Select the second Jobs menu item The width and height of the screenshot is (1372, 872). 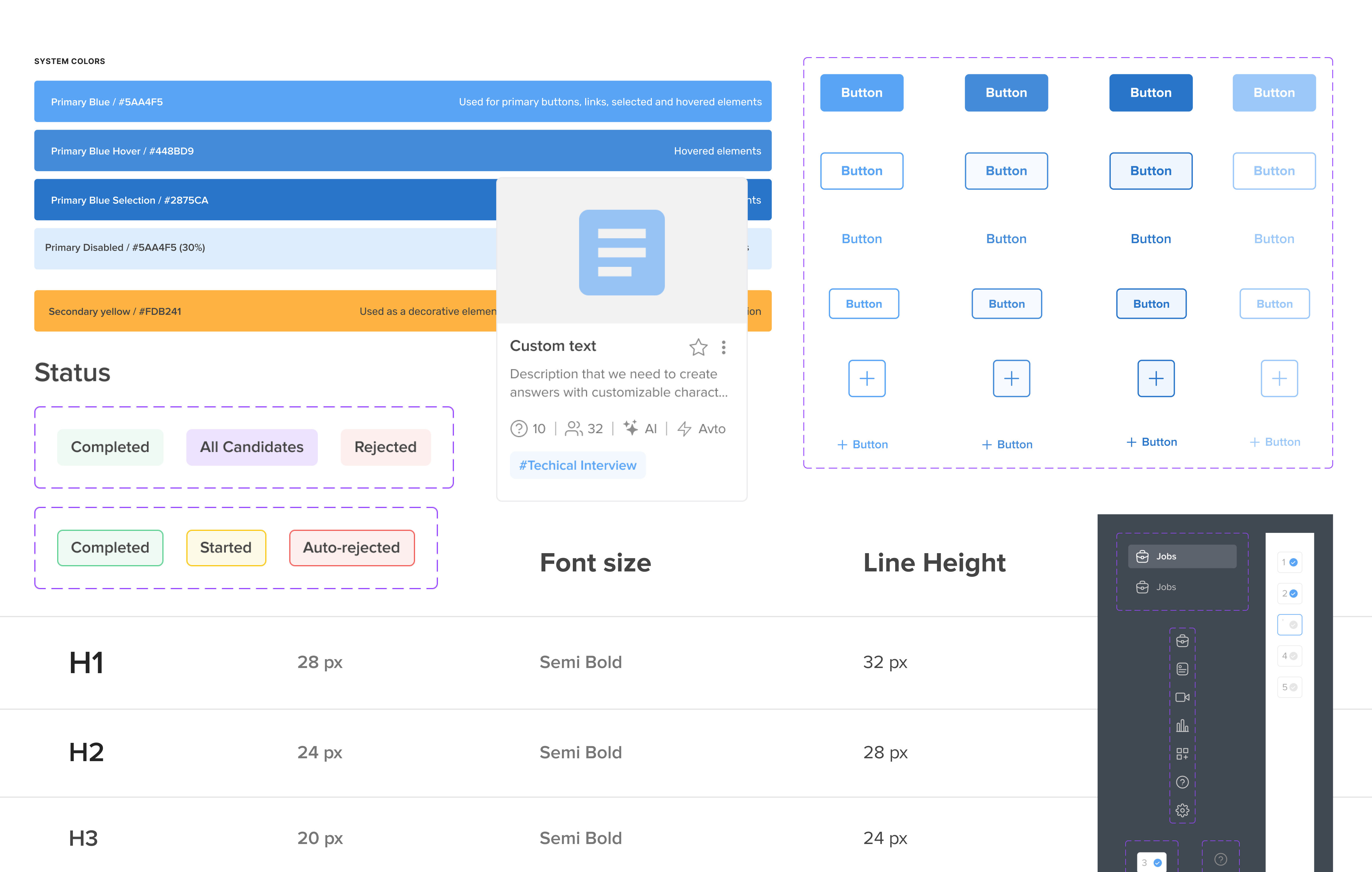[1166, 587]
